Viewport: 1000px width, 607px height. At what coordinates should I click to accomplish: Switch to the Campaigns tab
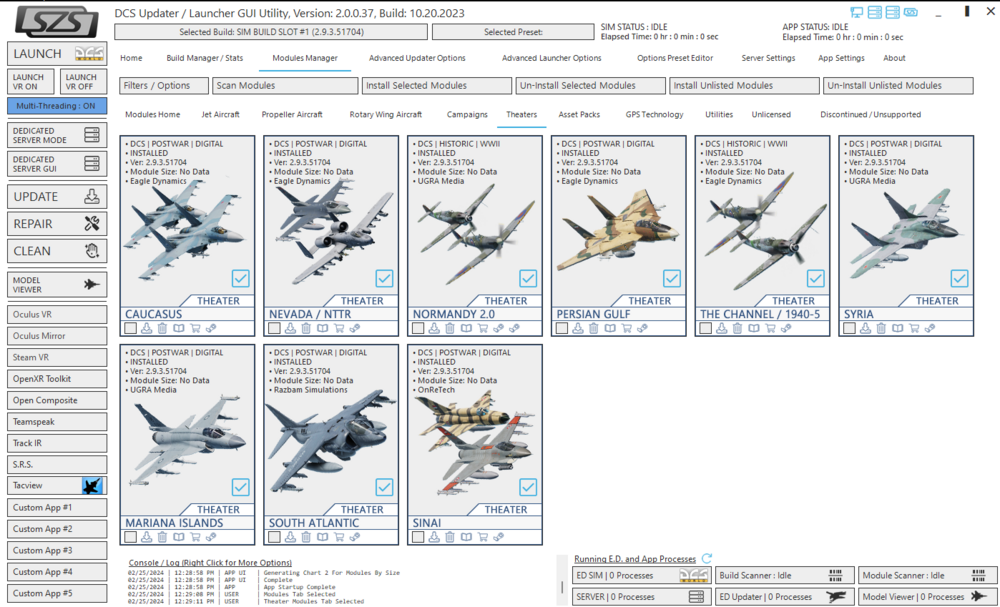pyautogui.click(x=467, y=115)
